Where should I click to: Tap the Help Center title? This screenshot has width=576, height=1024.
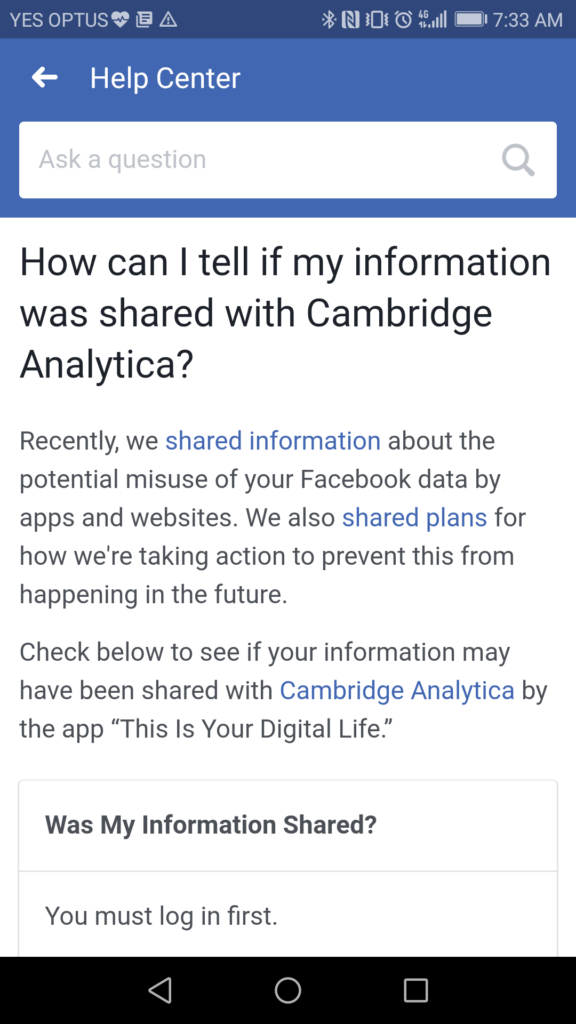click(x=165, y=78)
